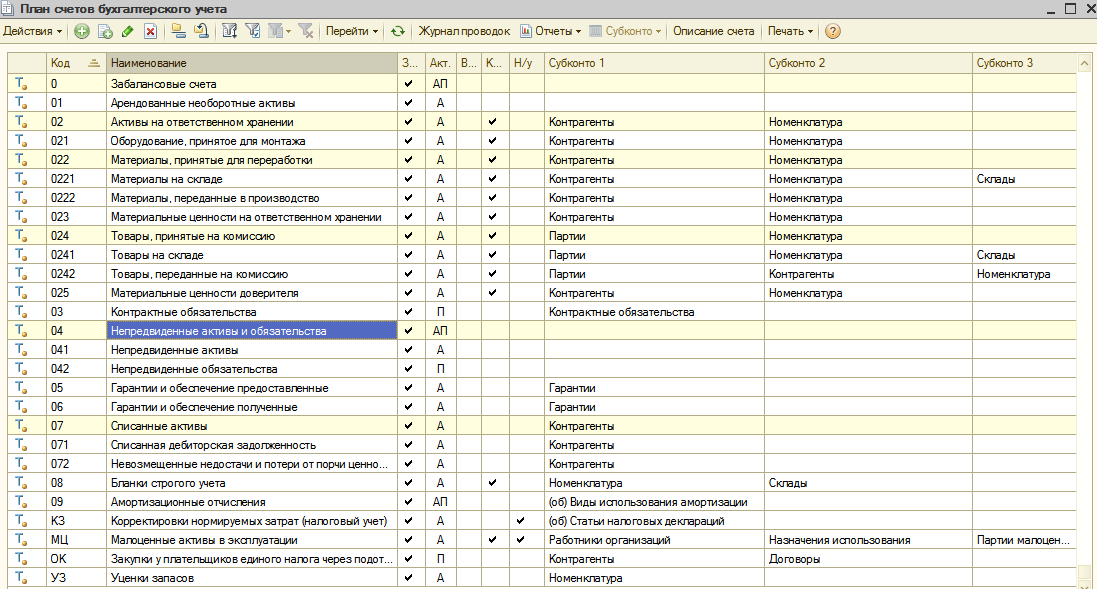Open Описание счета
The image size is (1097, 589).
pyautogui.click(x=714, y=31)
